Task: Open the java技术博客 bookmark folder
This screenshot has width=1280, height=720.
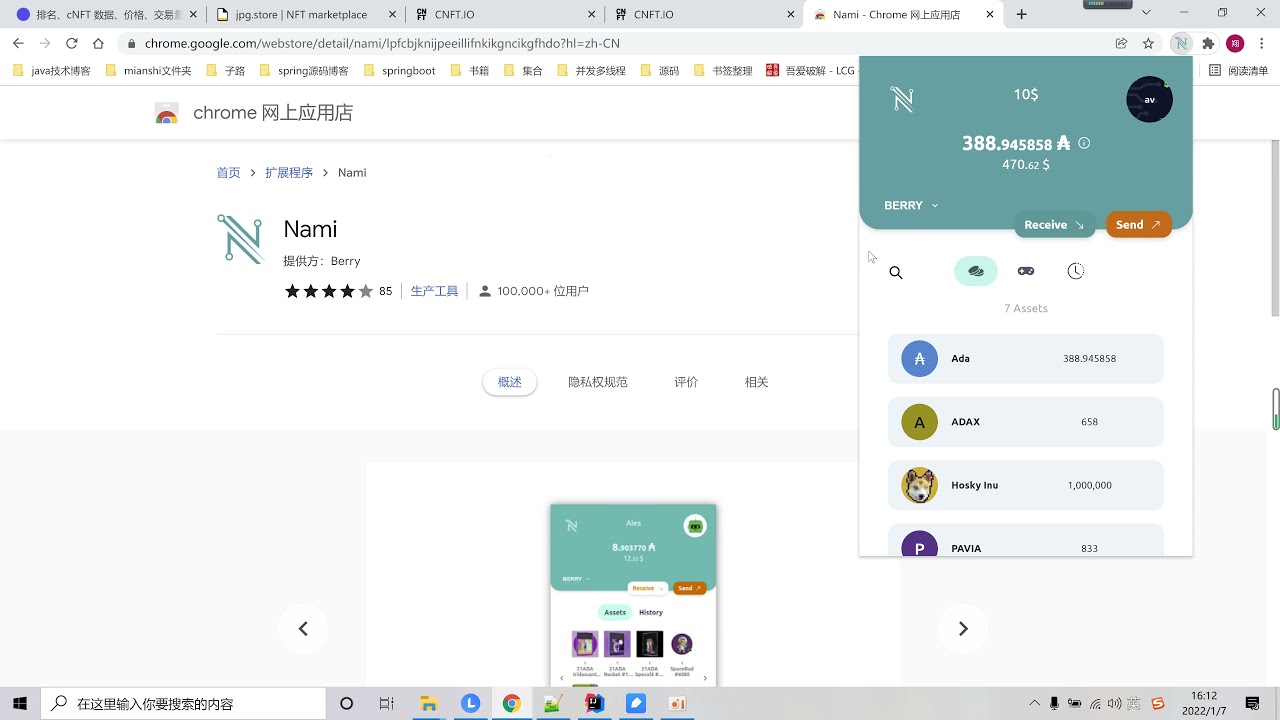Action: click(52, 71)
